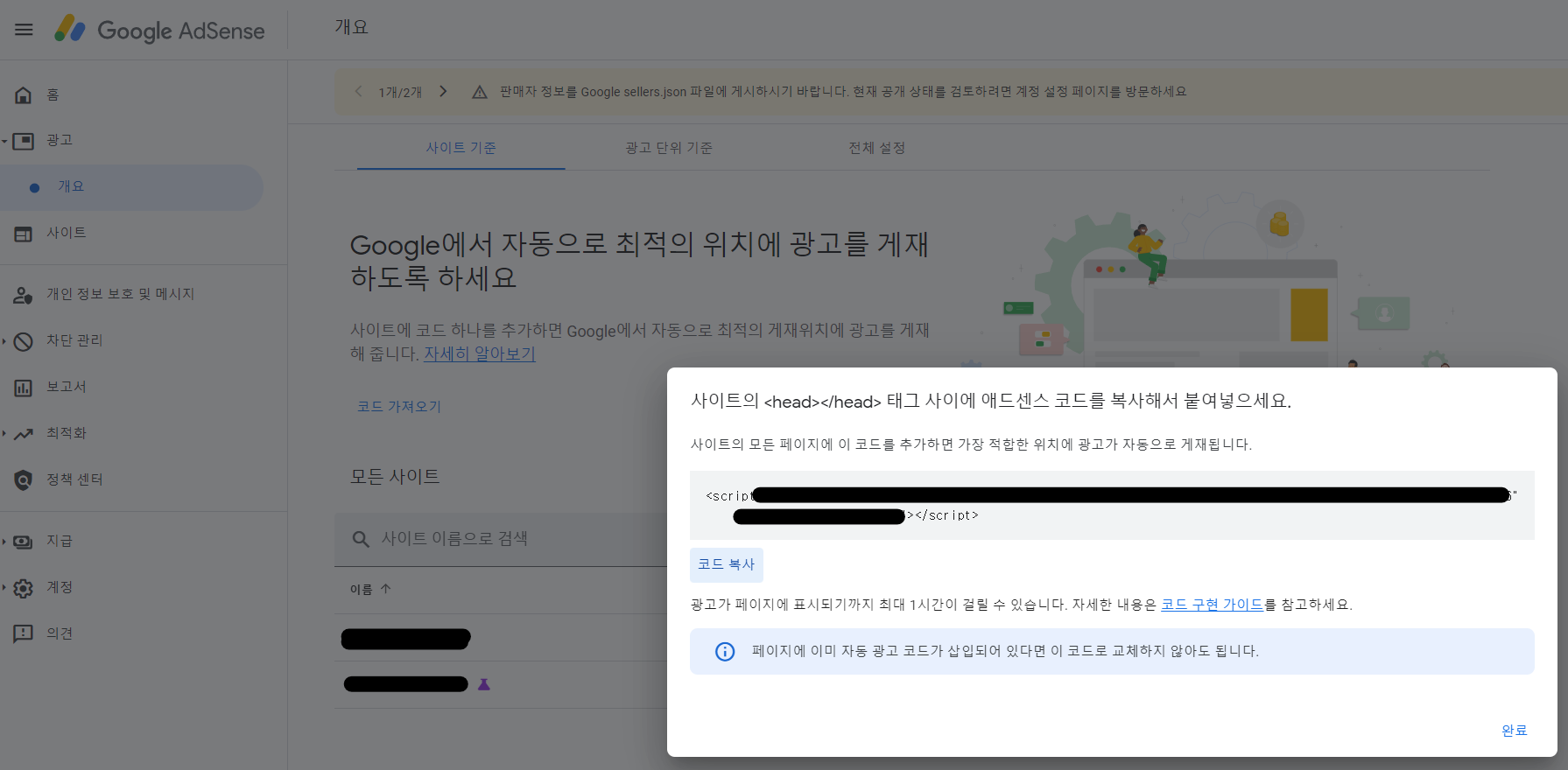Click the 코드 가져오기 button
This screenshot has height=770, width=1568.
[399, 407]
